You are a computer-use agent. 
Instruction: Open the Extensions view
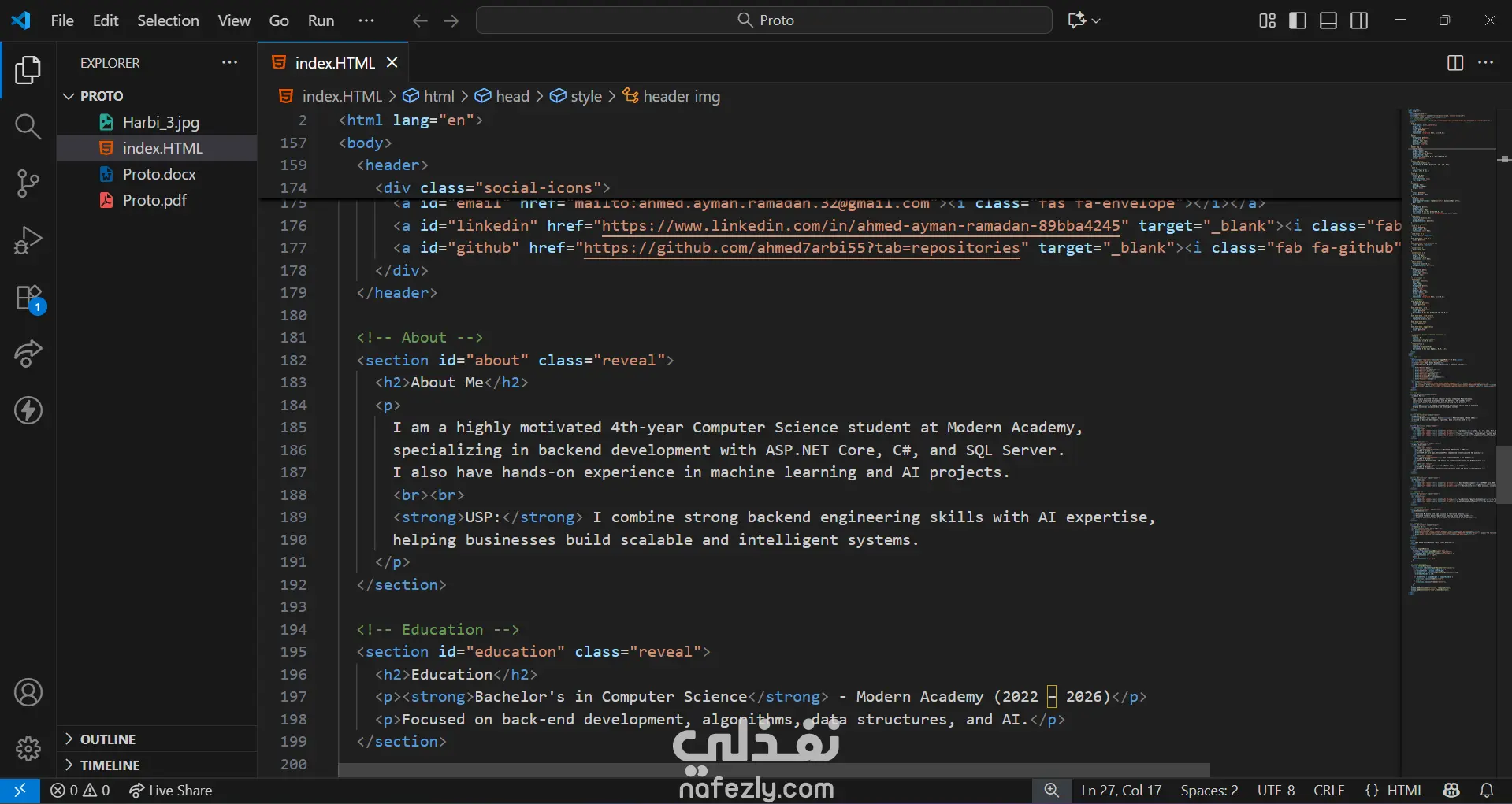tap(28, 298)
